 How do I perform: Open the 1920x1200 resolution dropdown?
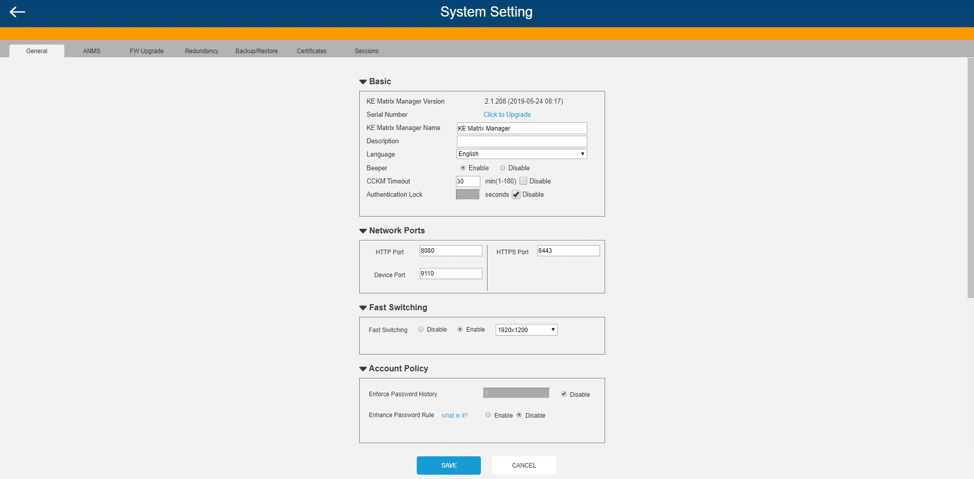526,330
